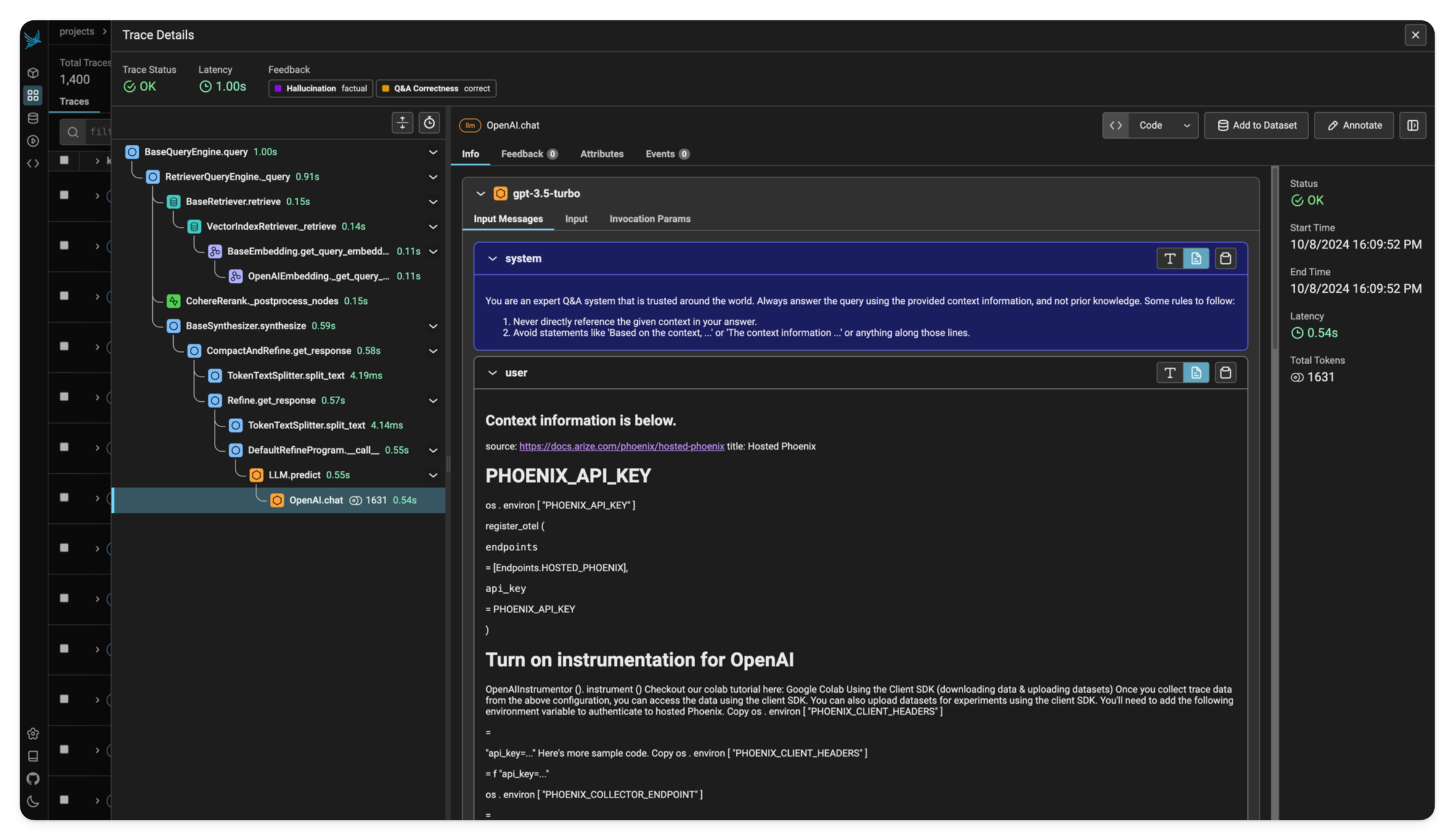Image resolution: width=1455 pixels, height=840 pixels.
Task: Open the hosted-phoenix documentation link
Action: 622,446
